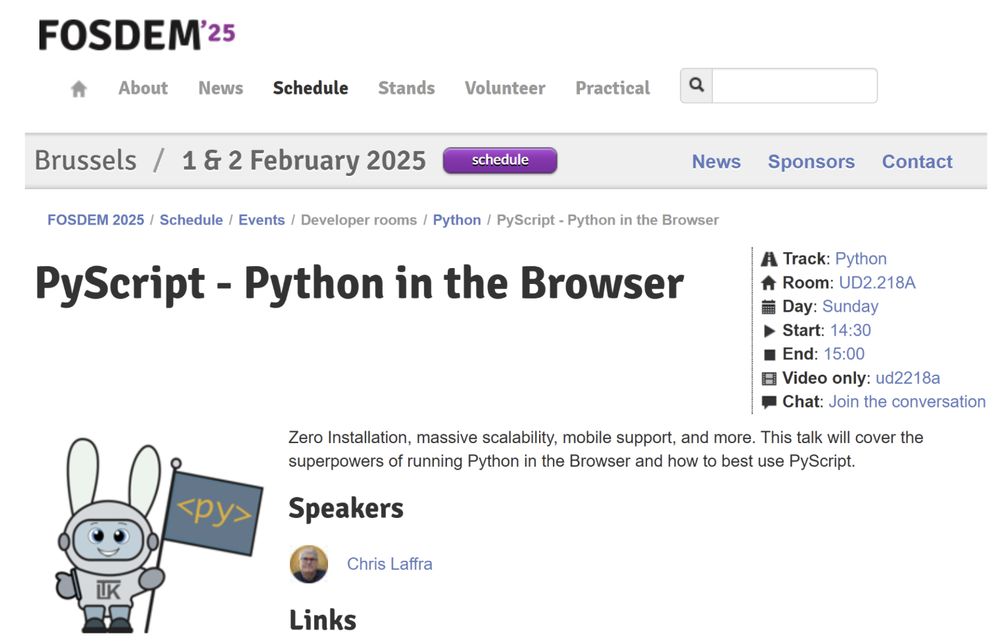Click the purple schedule button
This screenshot has height=642, width=1000.
pyautogui.click(x=500, y=160)
